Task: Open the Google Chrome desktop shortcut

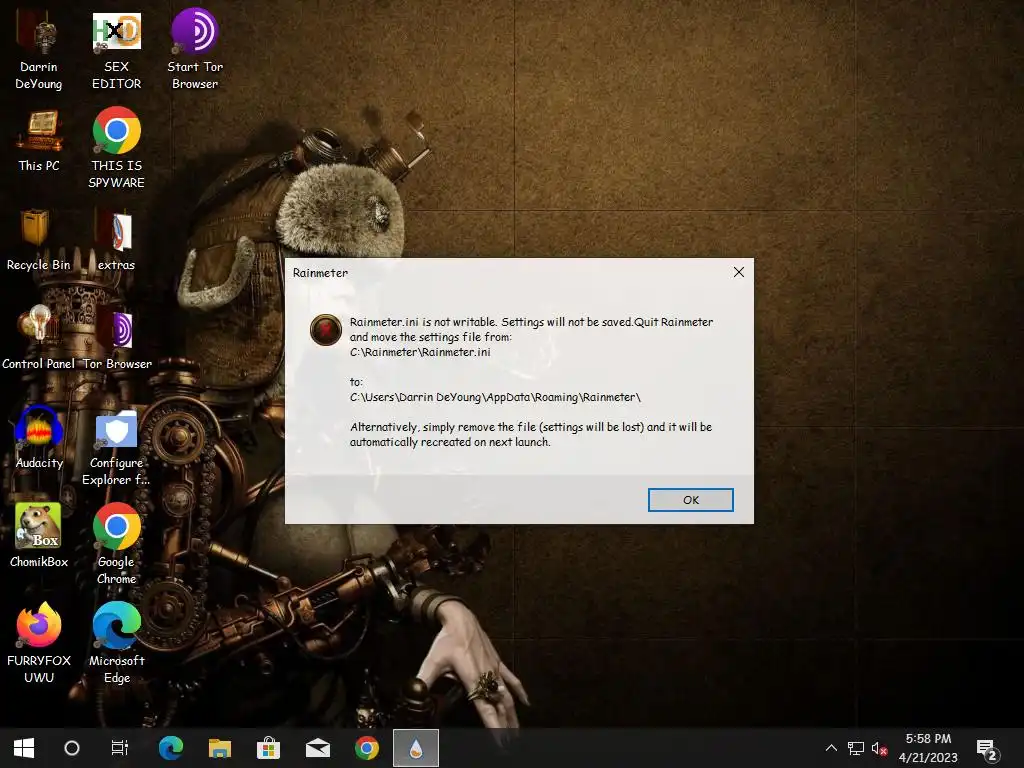Action: click(x=116, y=545)
